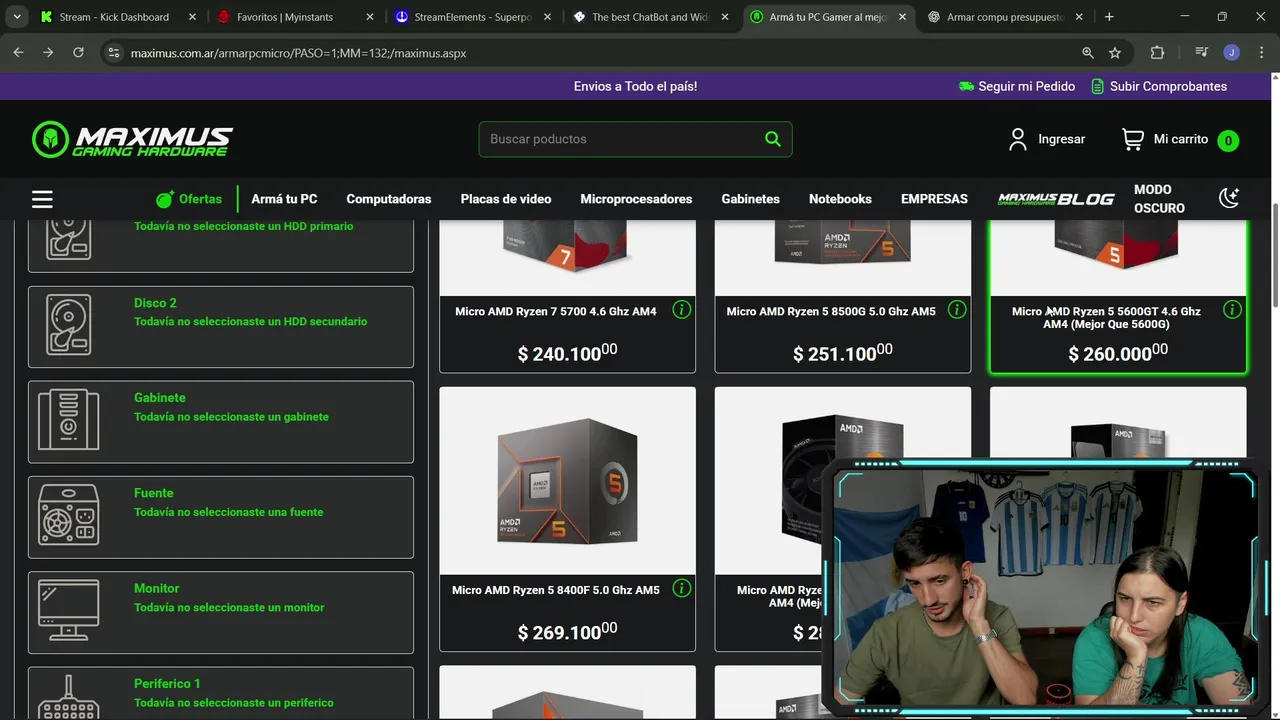Screen dimensions: 1280x720
Task: Click Micro AMD Ryzen 5 8500G title
Action: [831, 311]
